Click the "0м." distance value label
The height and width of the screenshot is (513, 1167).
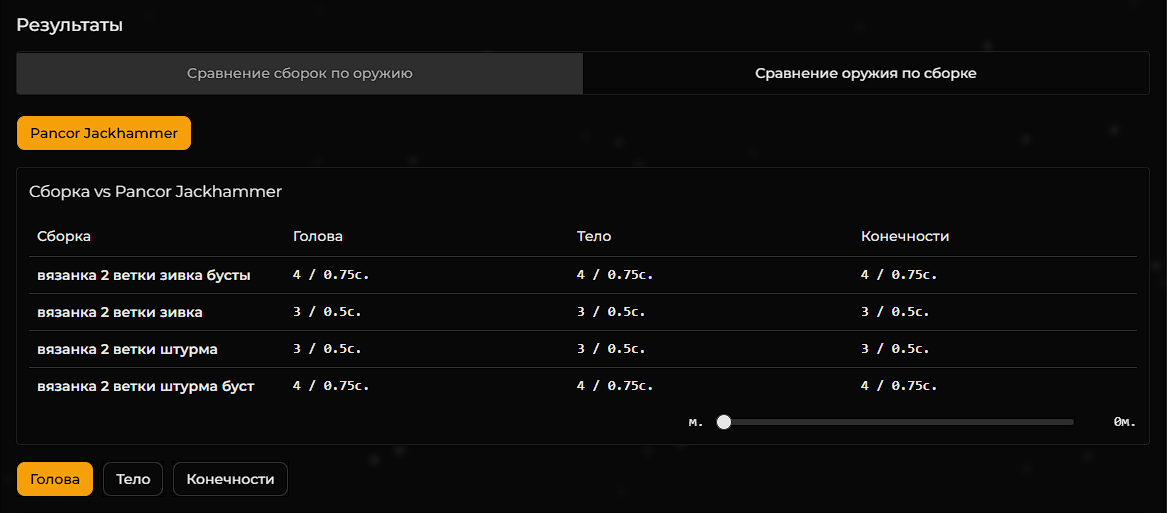click(x=1125, y=422)
